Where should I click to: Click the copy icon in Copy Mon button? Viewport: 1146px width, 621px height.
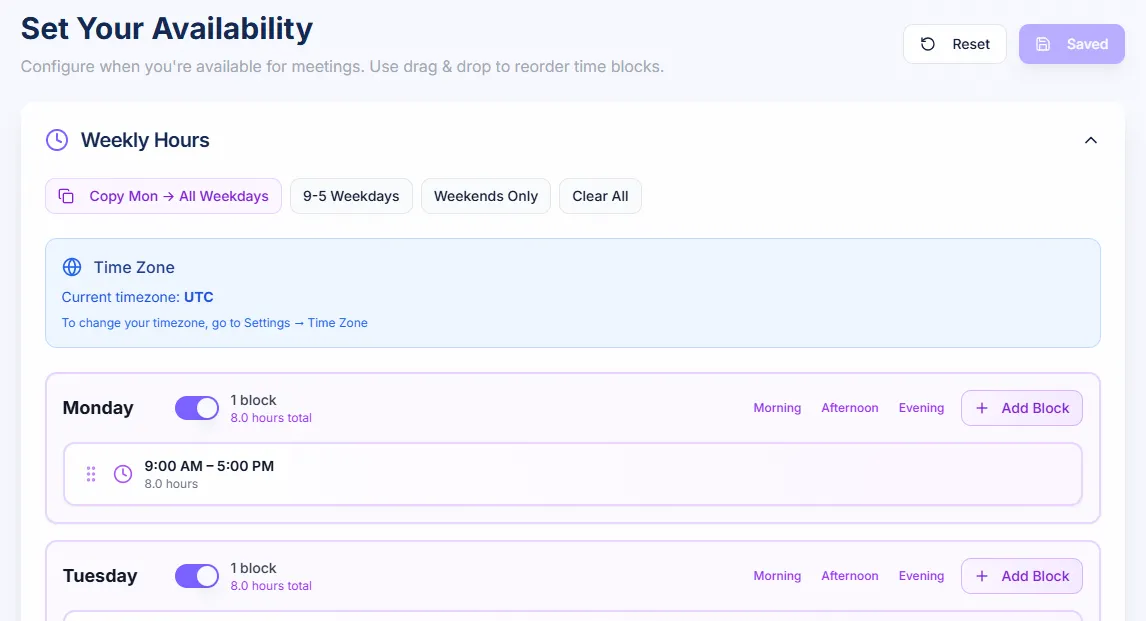66,196
